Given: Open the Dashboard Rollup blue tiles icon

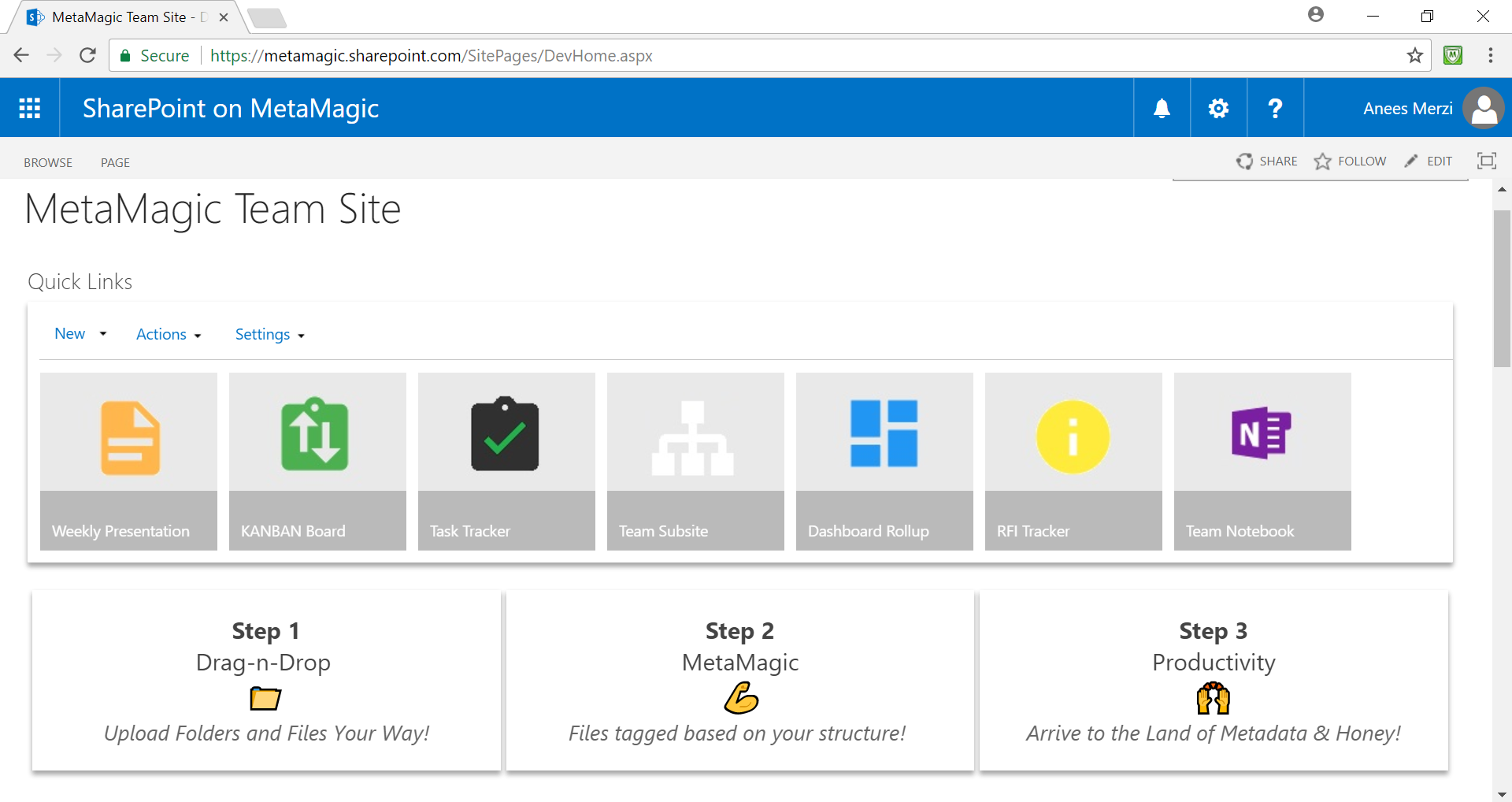Looking at the screenshot, I should coord(884,433).
